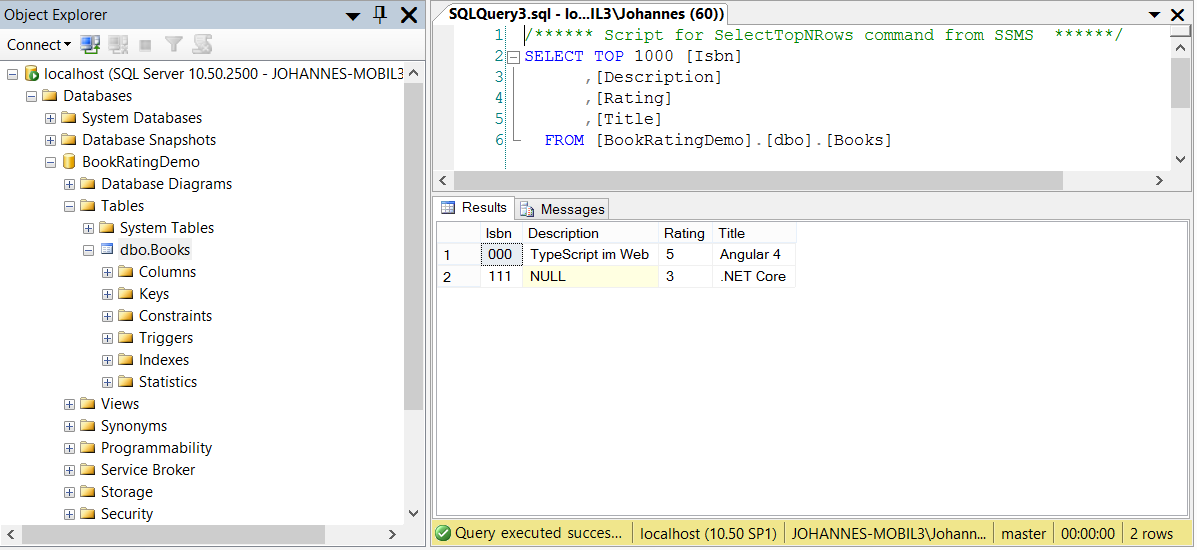Click the localhost server icon

(x=31, y=74)
